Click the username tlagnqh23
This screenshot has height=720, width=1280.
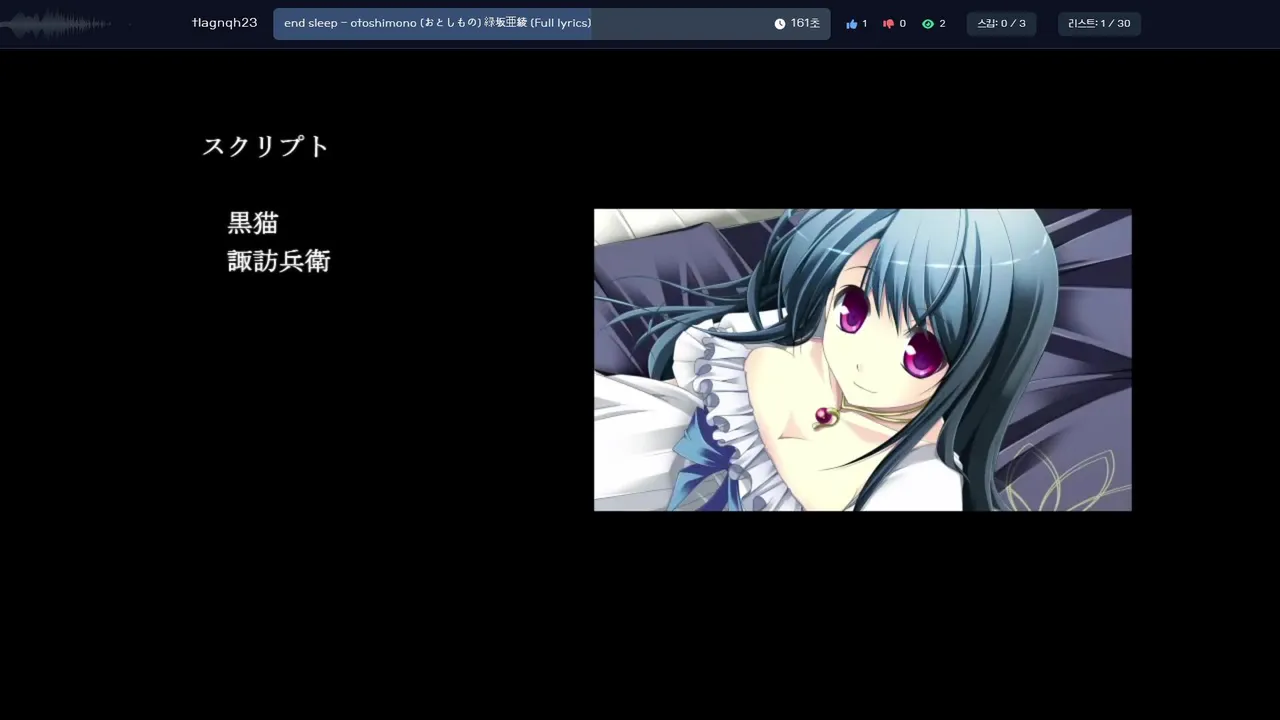pos(225,23)
